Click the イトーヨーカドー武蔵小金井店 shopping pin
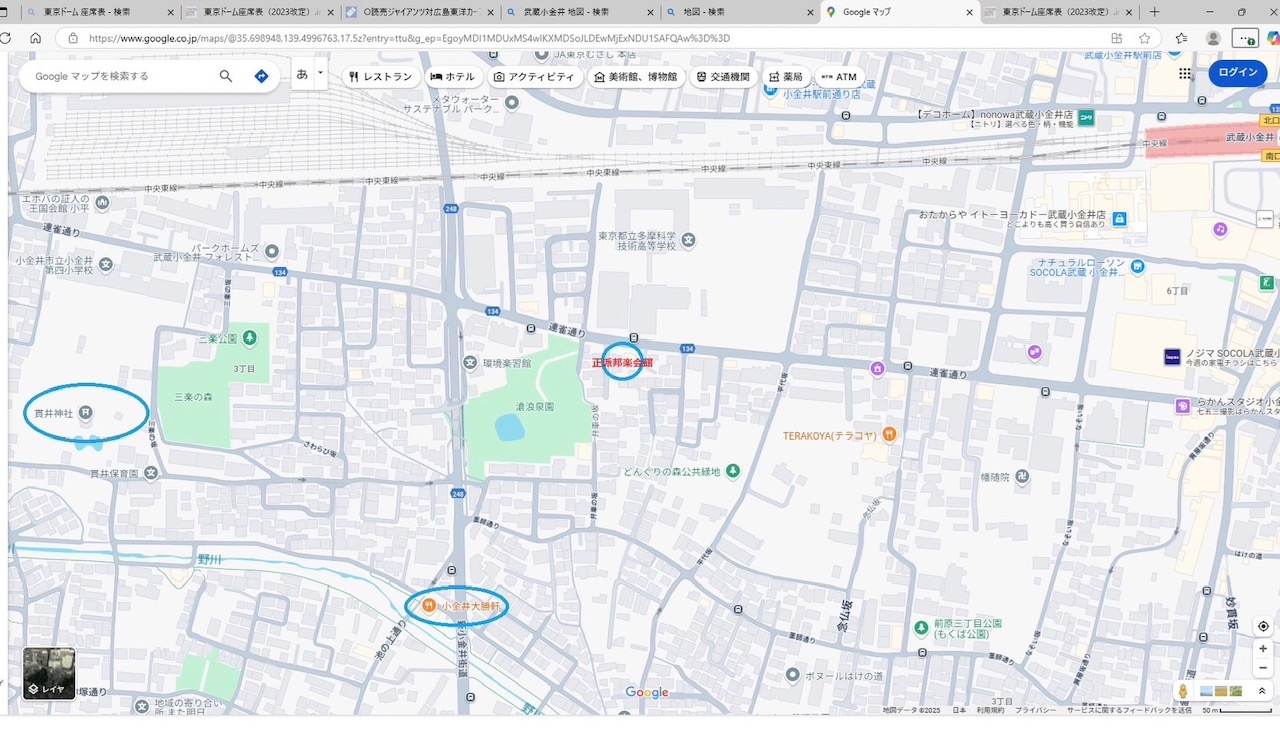The height and width of the screenshot is (754, 1280). tap(1119, 219)
